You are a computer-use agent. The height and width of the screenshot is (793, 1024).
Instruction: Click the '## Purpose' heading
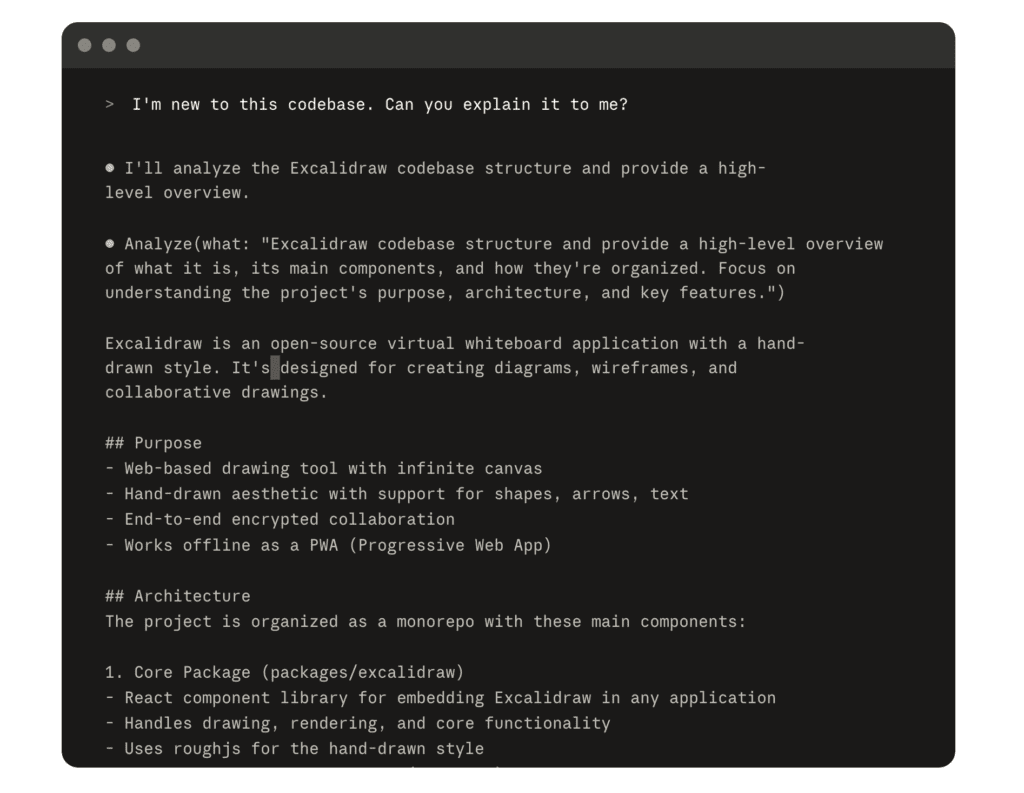point(153,443)
